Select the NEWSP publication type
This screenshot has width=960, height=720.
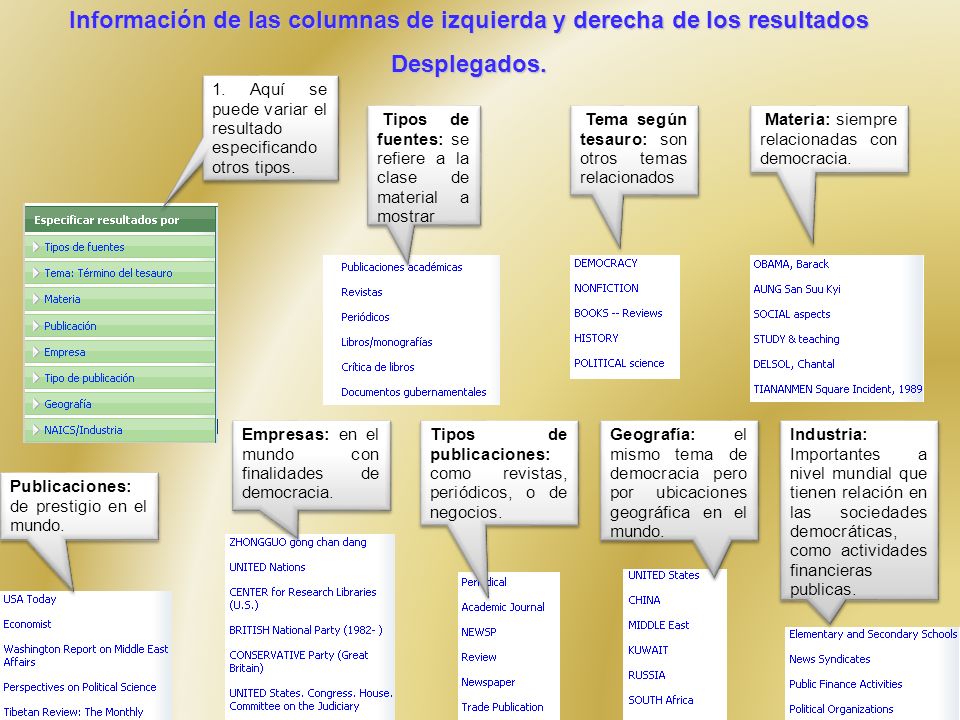tap(479, 632)
